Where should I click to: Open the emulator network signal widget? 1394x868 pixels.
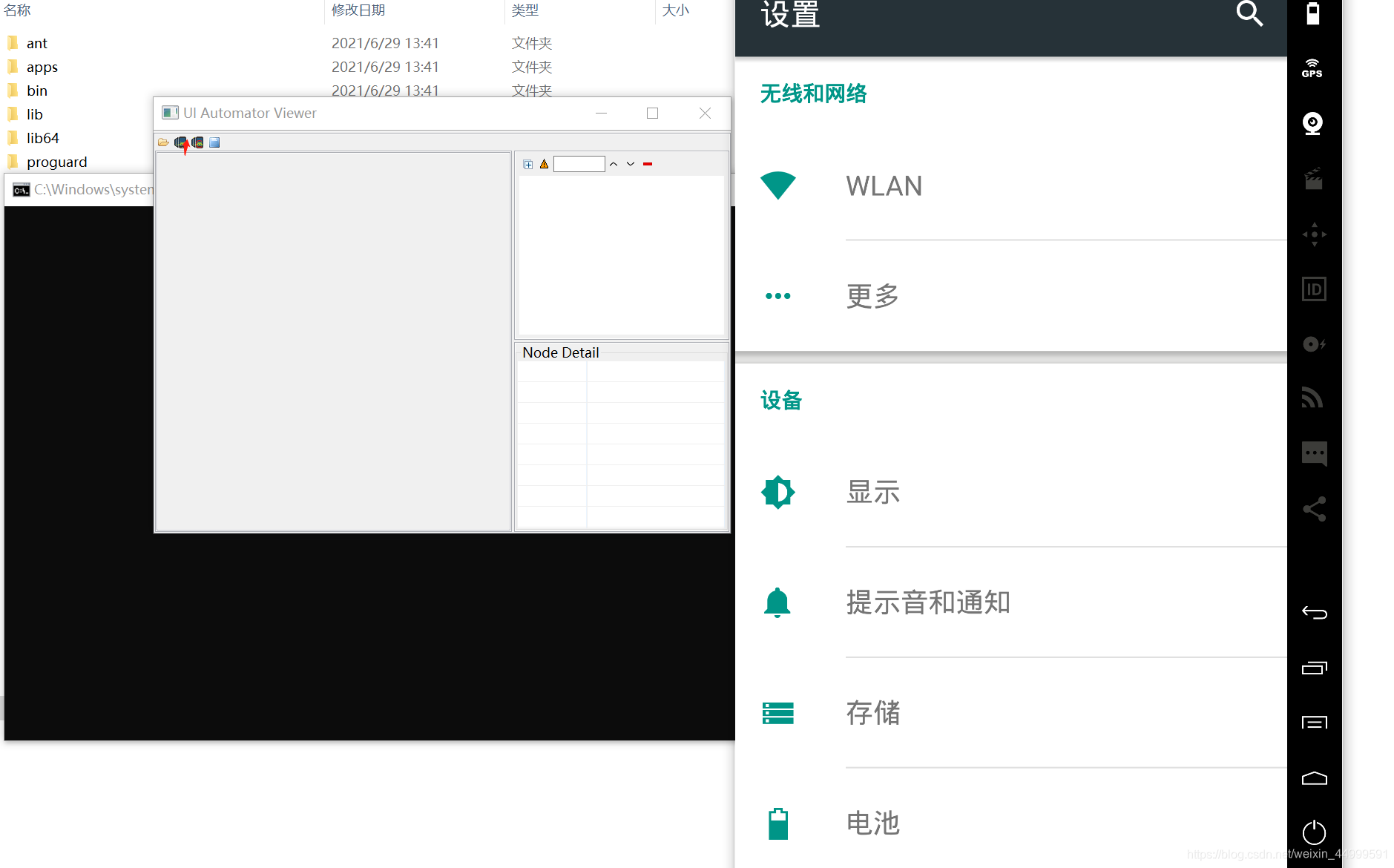pos(1312,398)
